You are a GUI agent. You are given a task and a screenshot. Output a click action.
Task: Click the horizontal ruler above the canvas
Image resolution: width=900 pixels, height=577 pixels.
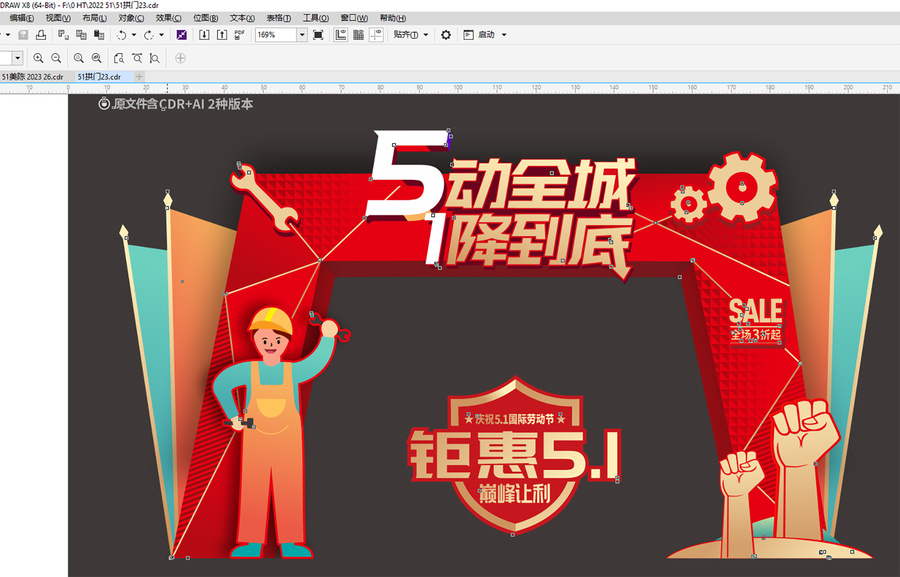point(450,88)
